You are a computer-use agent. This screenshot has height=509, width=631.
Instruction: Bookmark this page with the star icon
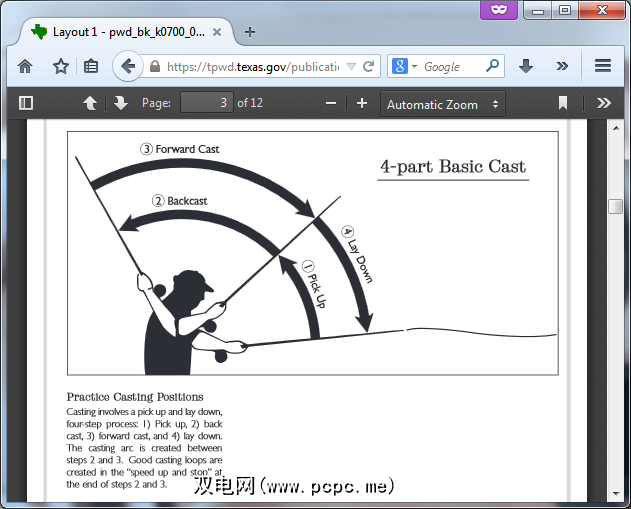tap(60, 66)
